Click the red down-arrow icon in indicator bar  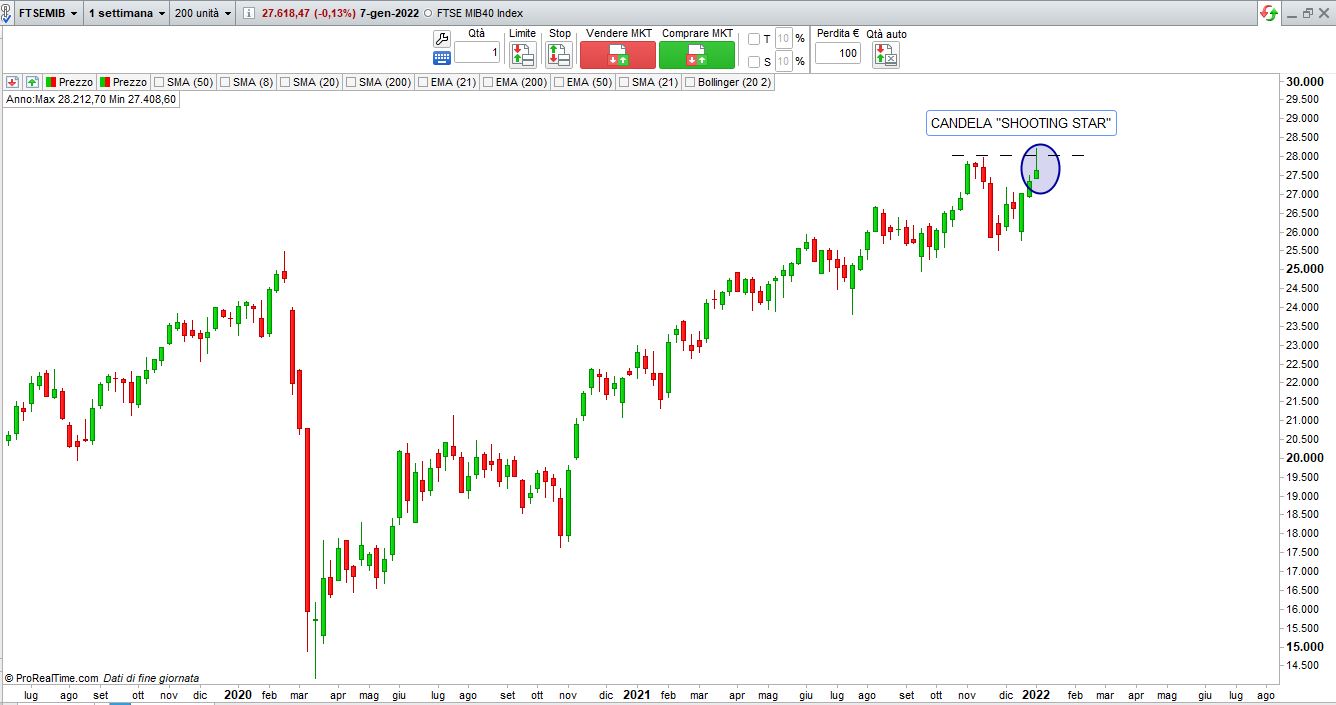(x=12, y=82)
